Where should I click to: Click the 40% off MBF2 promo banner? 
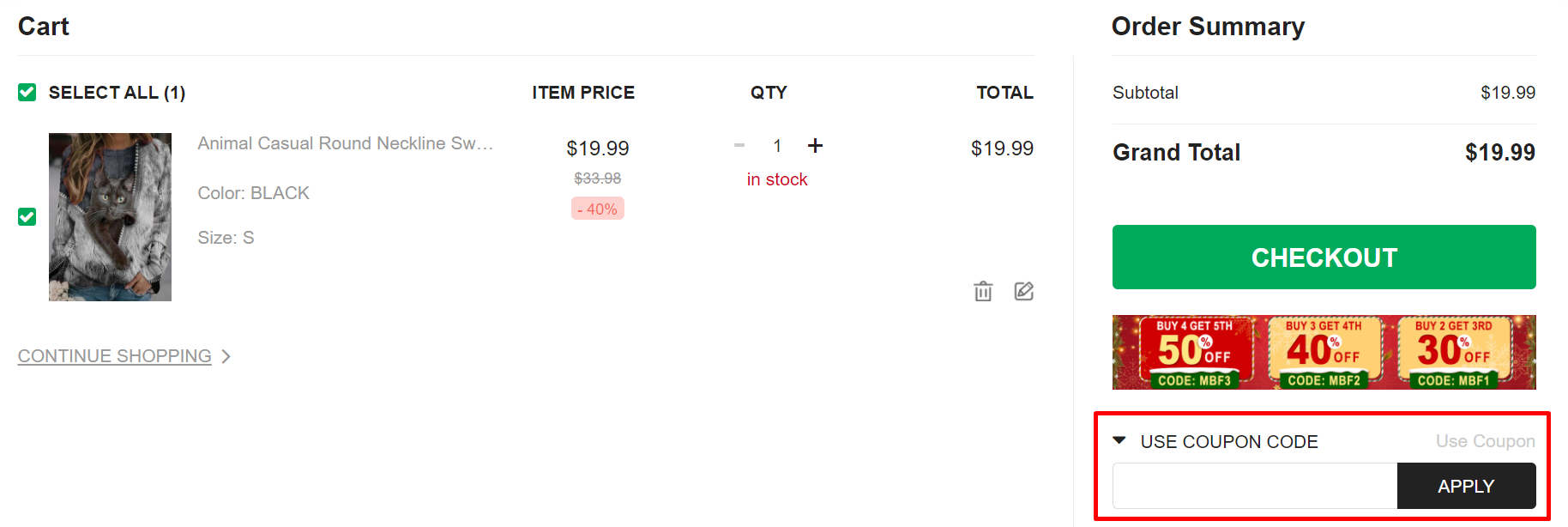point(1324,353)
